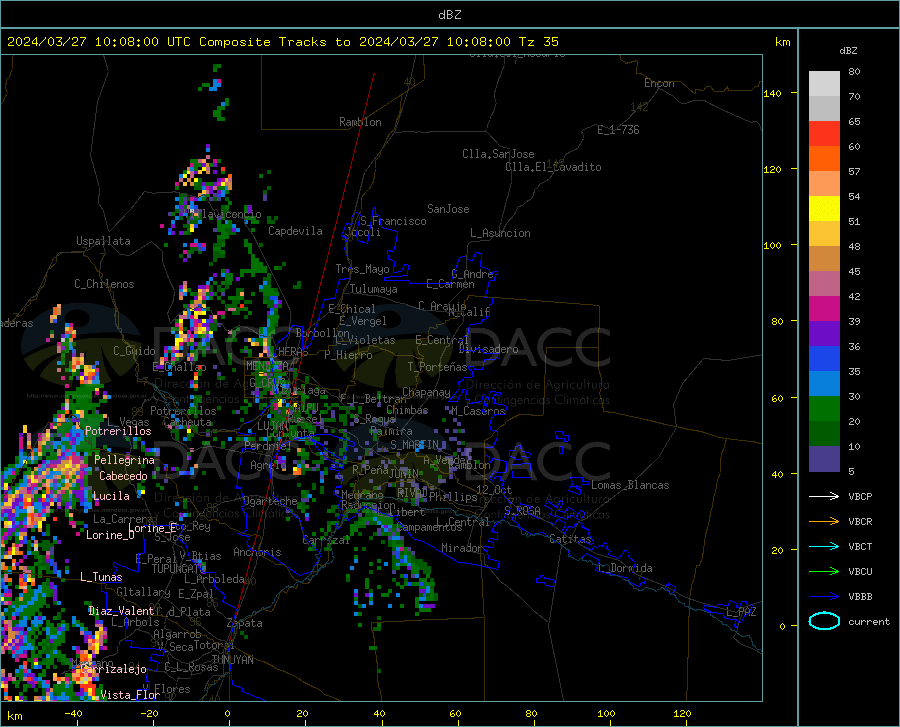Click the Potrerillos white label
This screenshot has height=727, width=900.
tap(118, 431)
